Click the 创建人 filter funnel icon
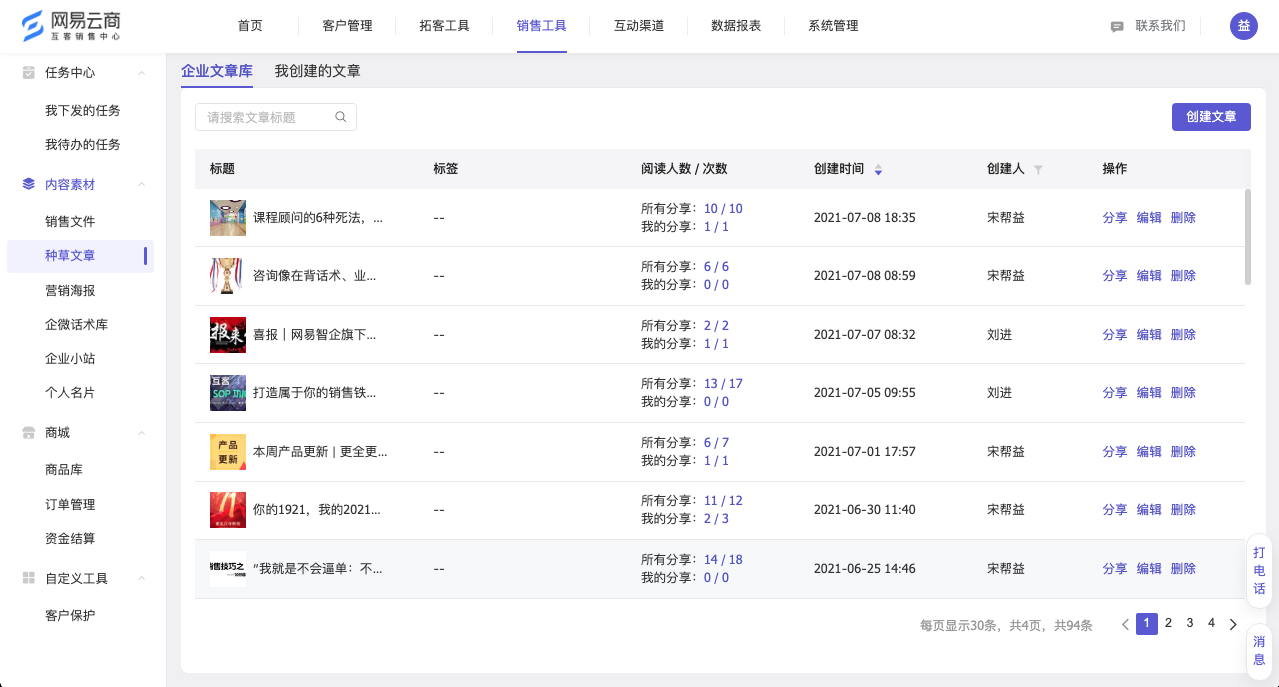The height and width of the screenshot is (687, 1279). (1038, 170)
